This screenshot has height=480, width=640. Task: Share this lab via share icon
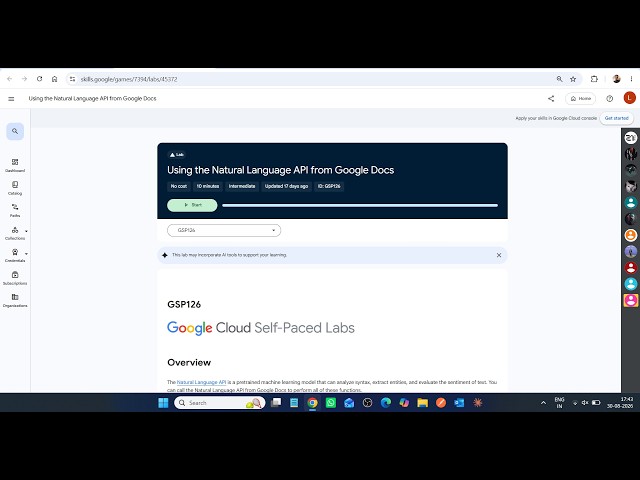click(551, 98)
